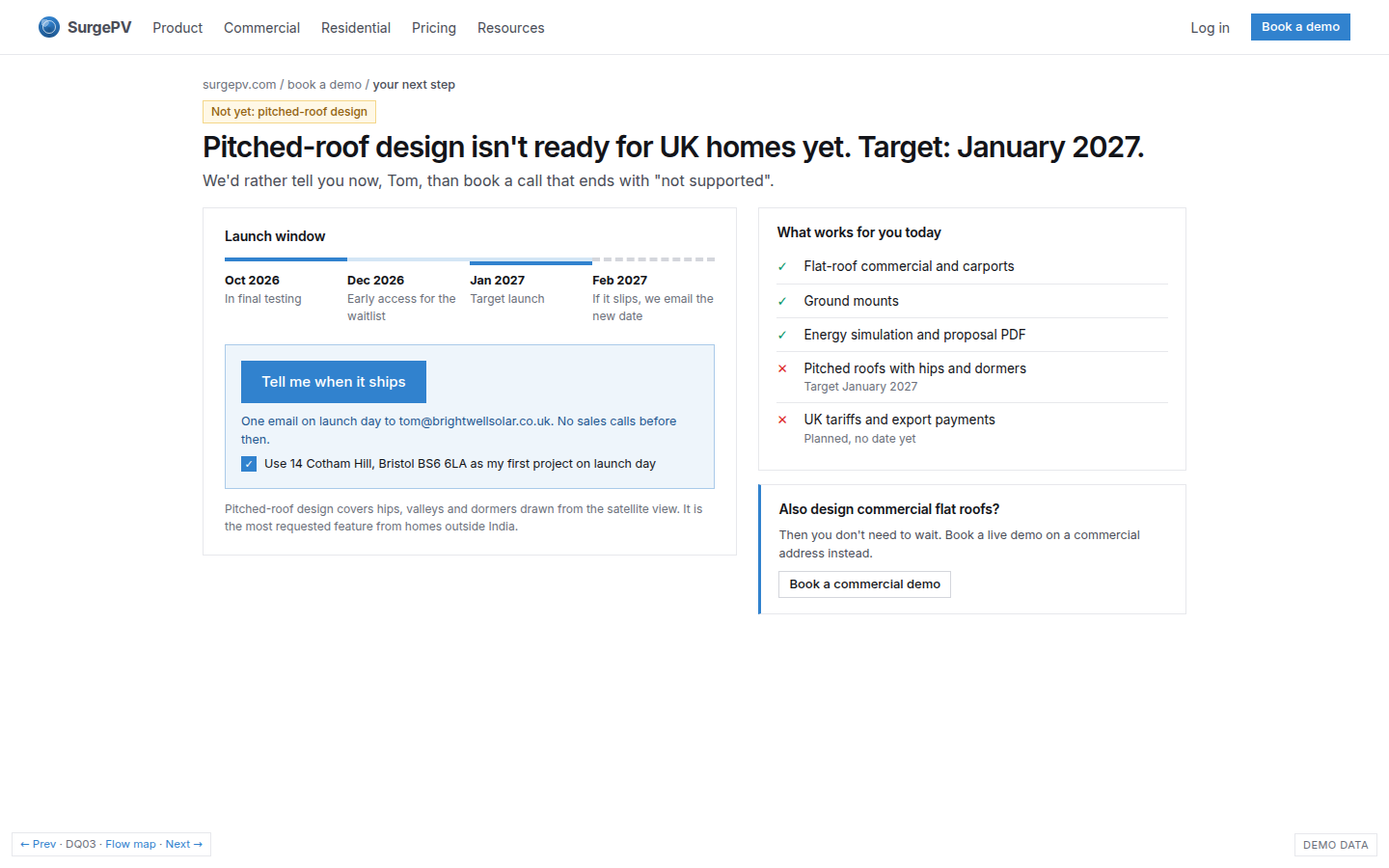The height and width of the screenshot is (868, 1389).
Task: Open the Resources nav item
Action: coord(510,28)
